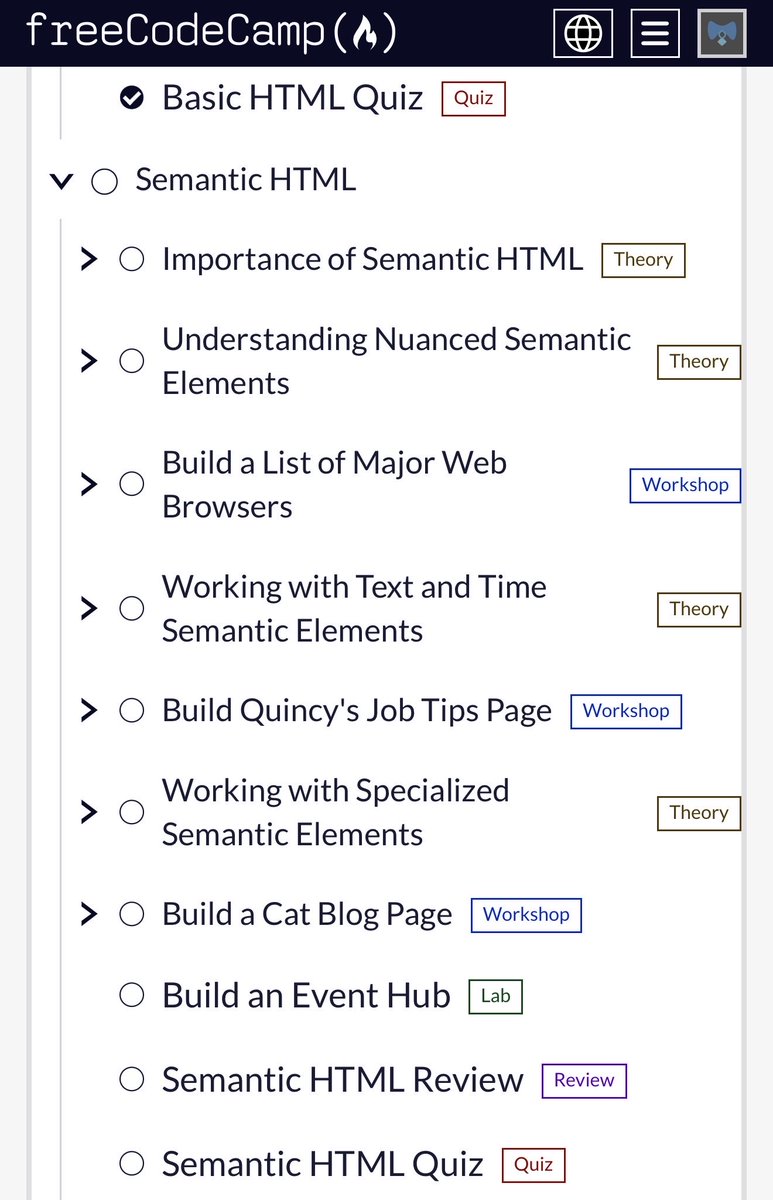Click the completed checkmark beside Basic HTML Quiz

(x=131, y=98)
